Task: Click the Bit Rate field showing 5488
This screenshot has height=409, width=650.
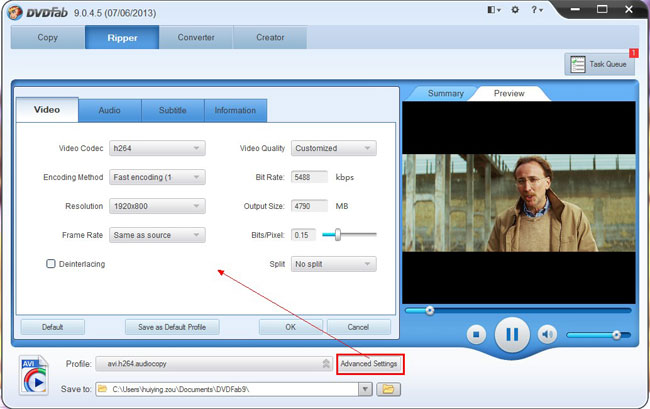Action: tap(309, 177)
